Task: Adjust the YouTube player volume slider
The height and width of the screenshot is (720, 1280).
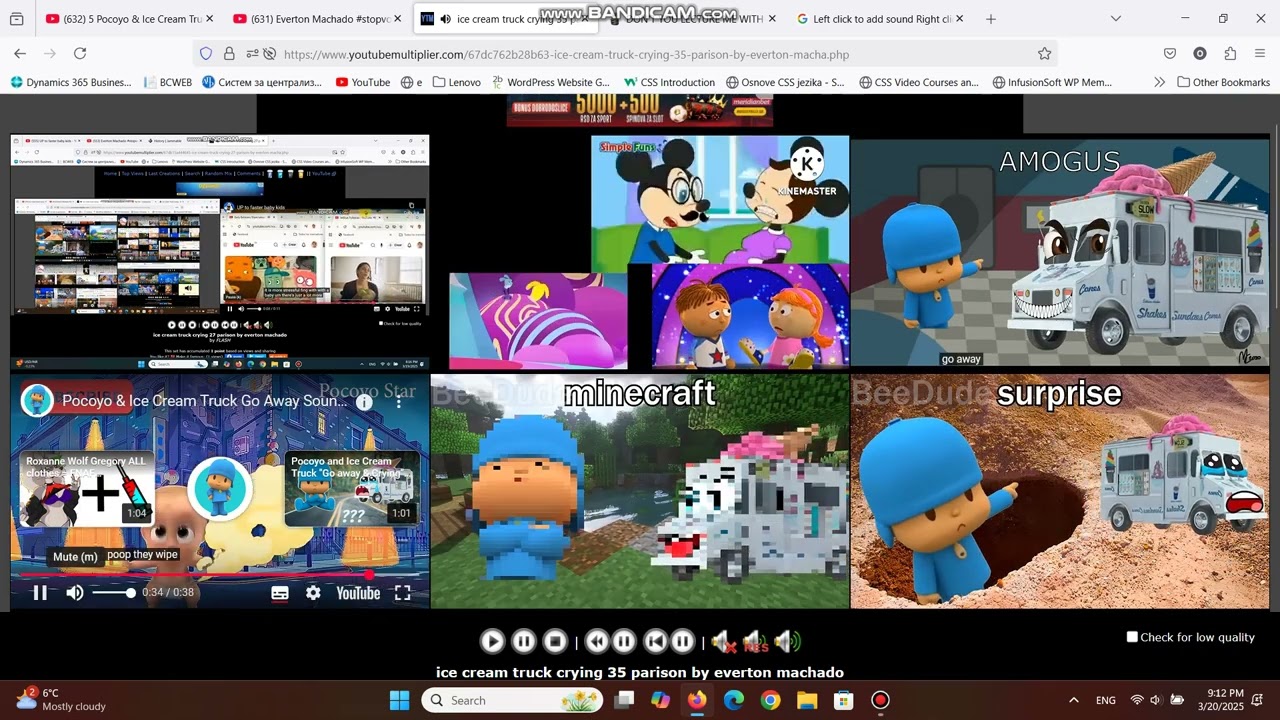Action: pos(113,593)
